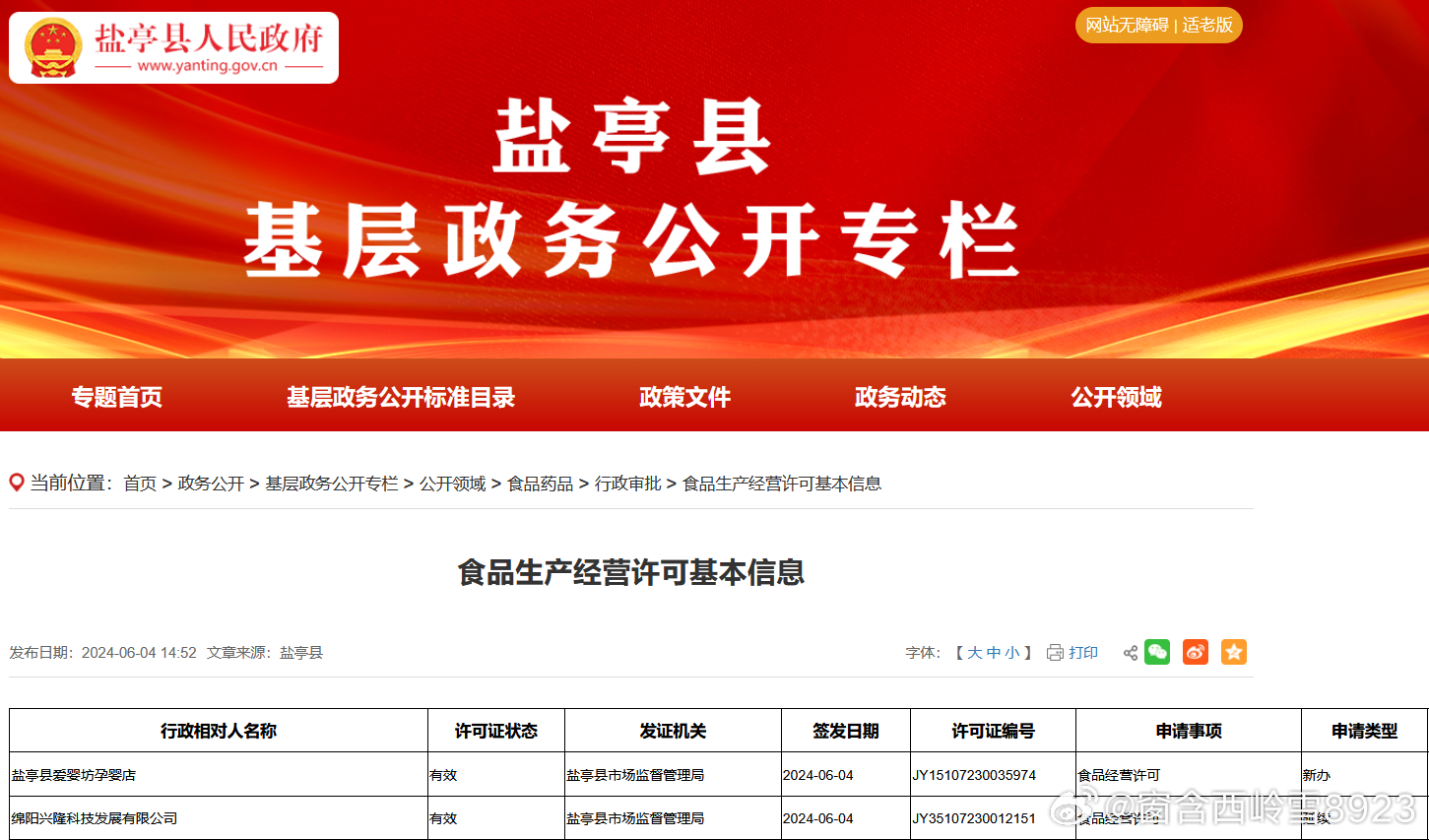This screenshot has width=1429, height=840.
Task: Share to QQ Zone star icon
Action: click(x=1234, y=652)
